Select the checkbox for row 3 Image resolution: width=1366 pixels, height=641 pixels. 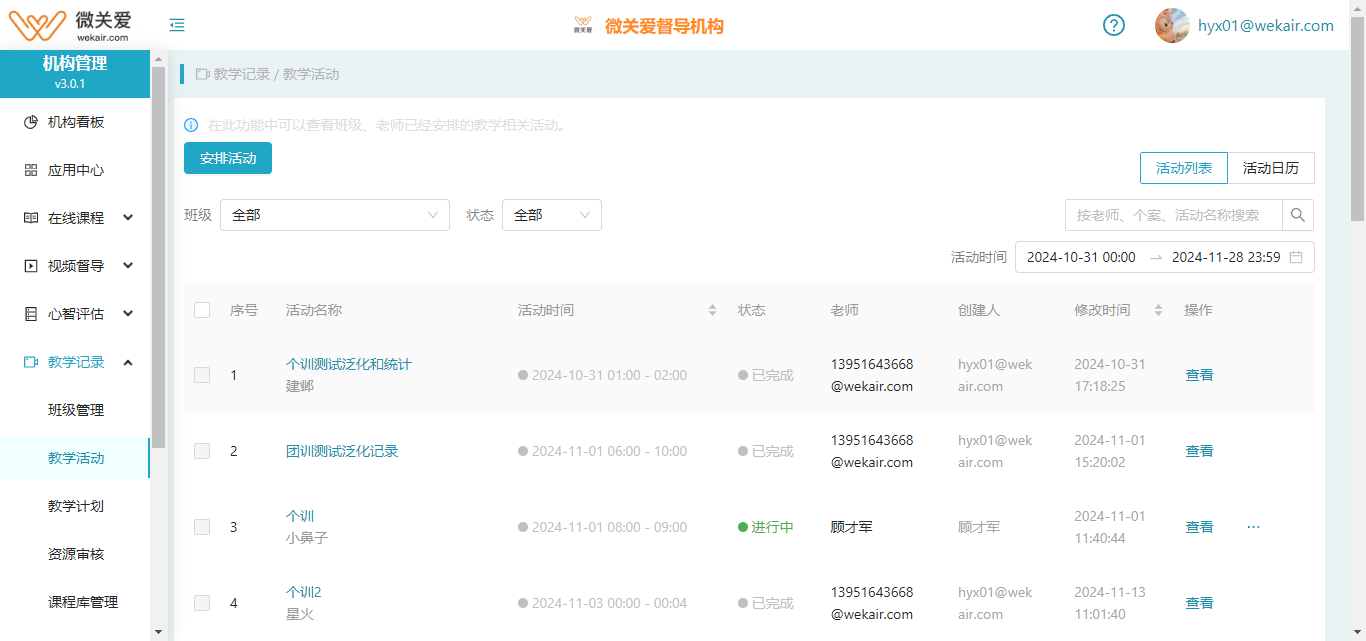tap(202, 527)
